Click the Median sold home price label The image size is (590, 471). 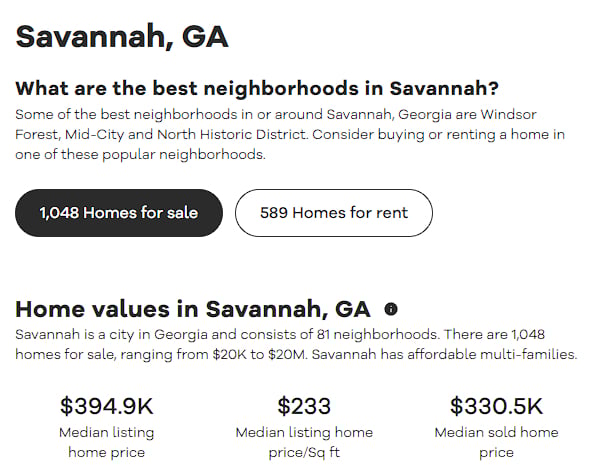point(497,442)
